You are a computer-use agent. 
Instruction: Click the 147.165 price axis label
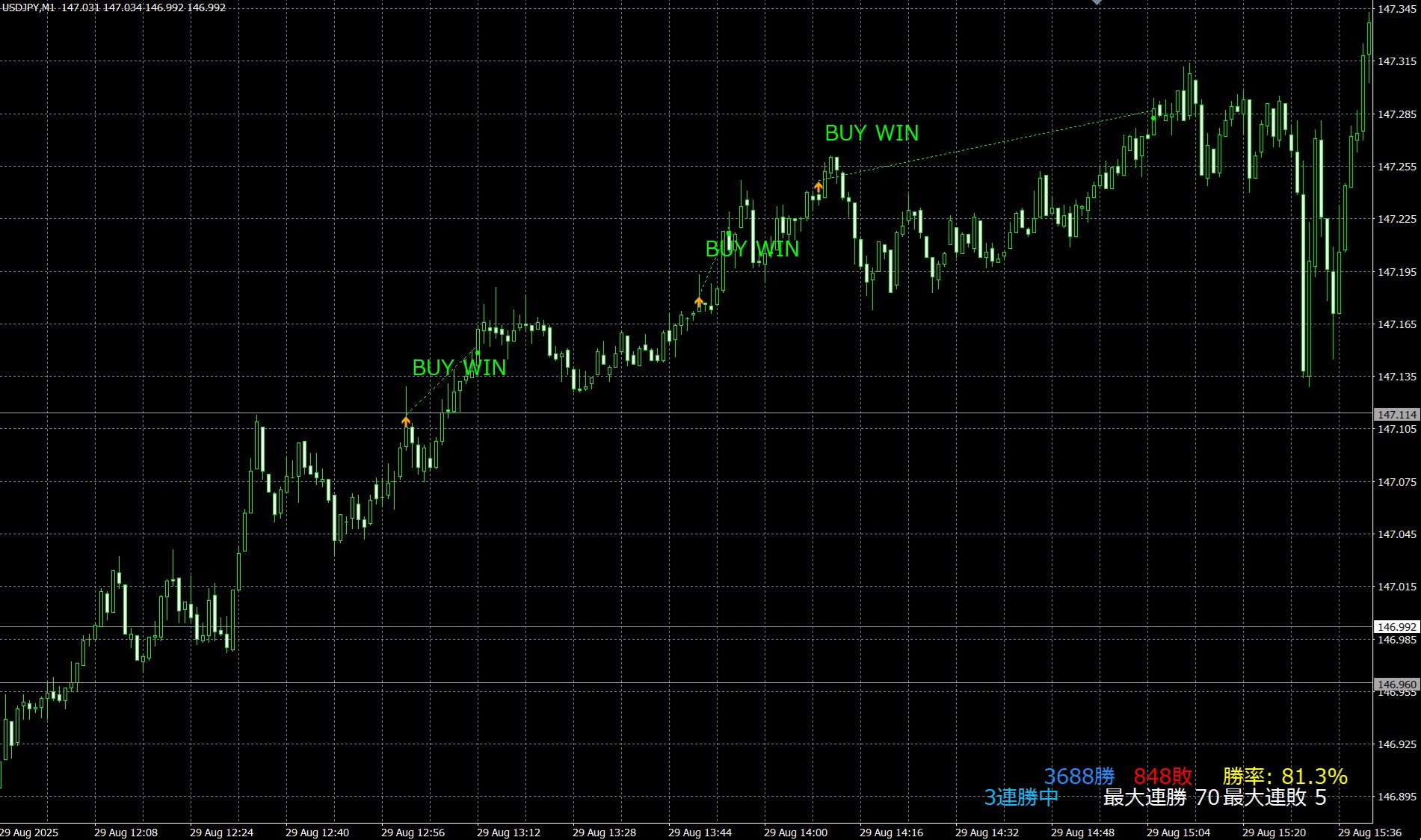[x=1397, y=324]
